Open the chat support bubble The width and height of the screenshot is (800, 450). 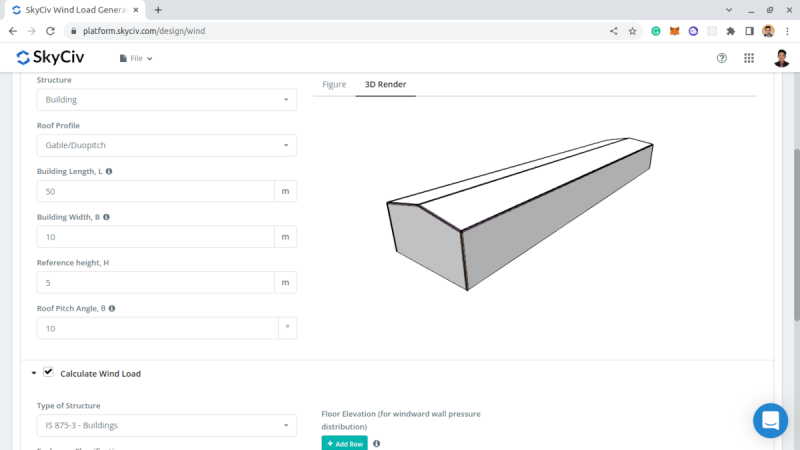[770, 420]
